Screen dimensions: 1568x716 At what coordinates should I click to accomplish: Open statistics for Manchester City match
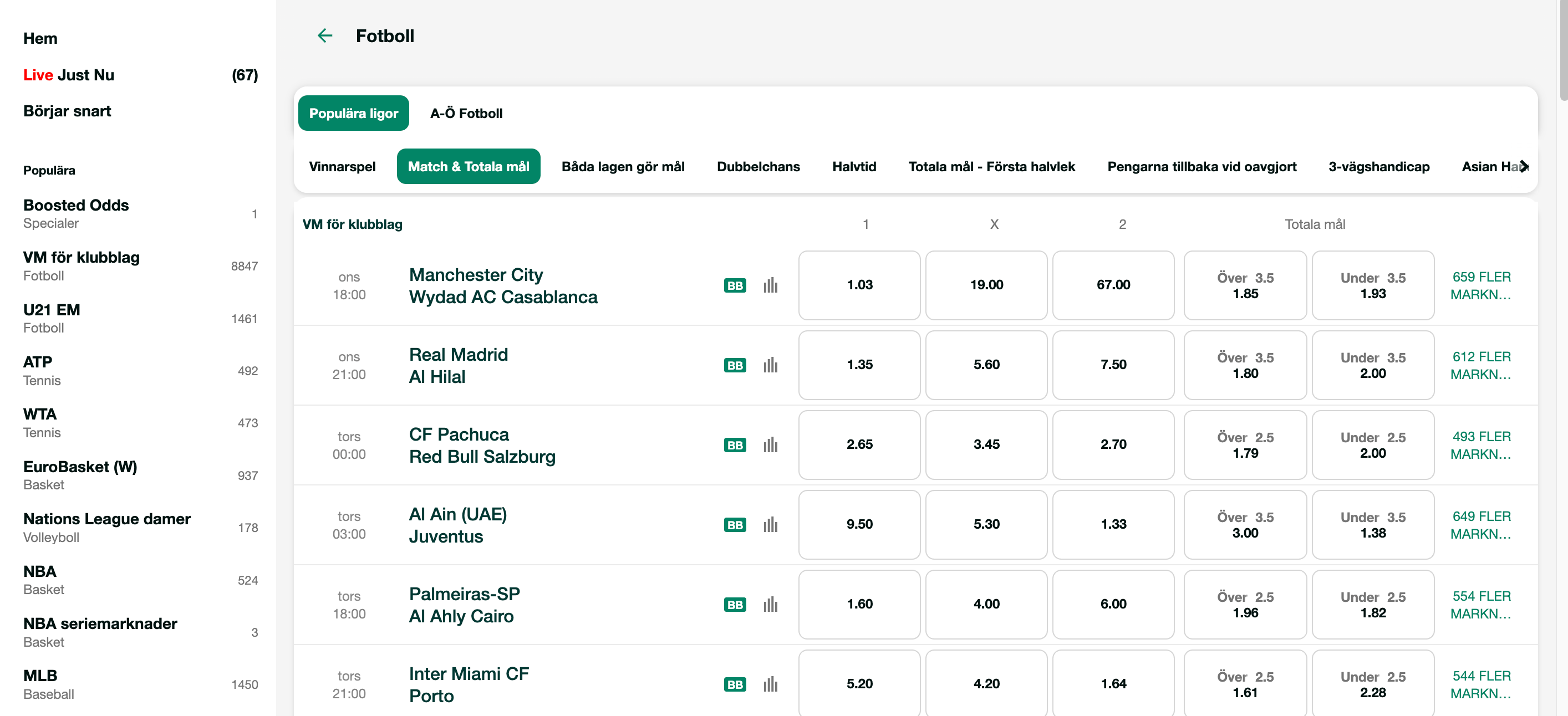pos(771,285)
